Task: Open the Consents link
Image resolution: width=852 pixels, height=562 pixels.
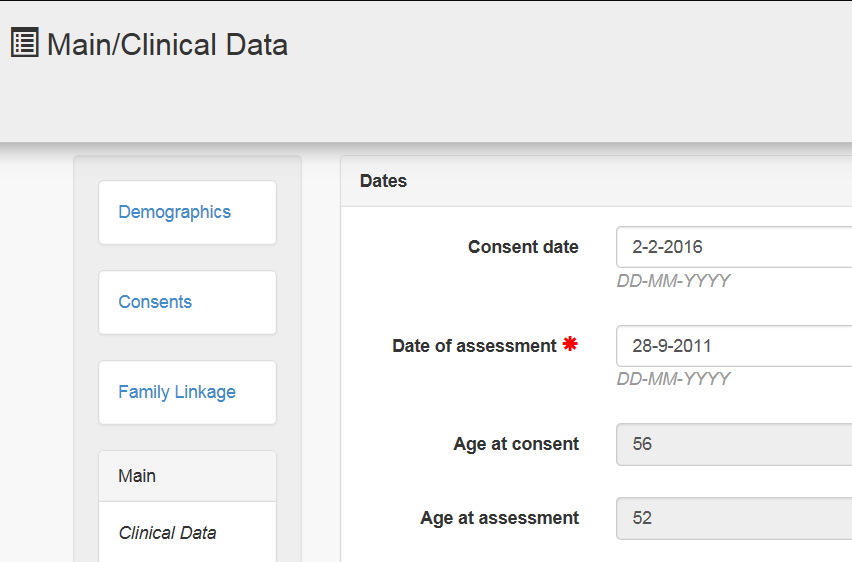Action: pos(155,302)
